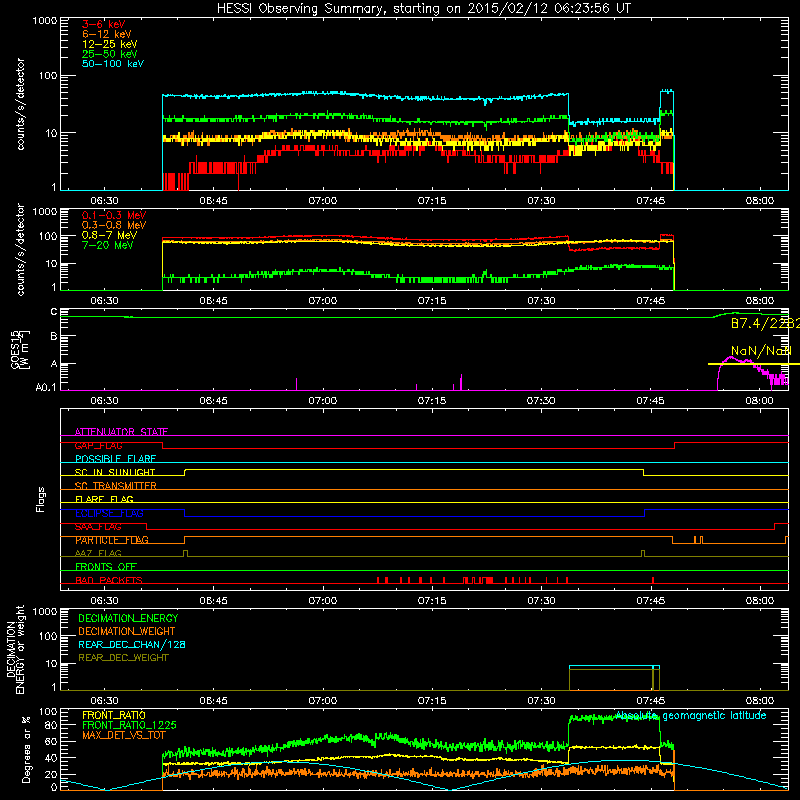The image size is (800, 800).
Task: Click the SC_TRANSMITTER flag label
Action: (x=116, y=486)
